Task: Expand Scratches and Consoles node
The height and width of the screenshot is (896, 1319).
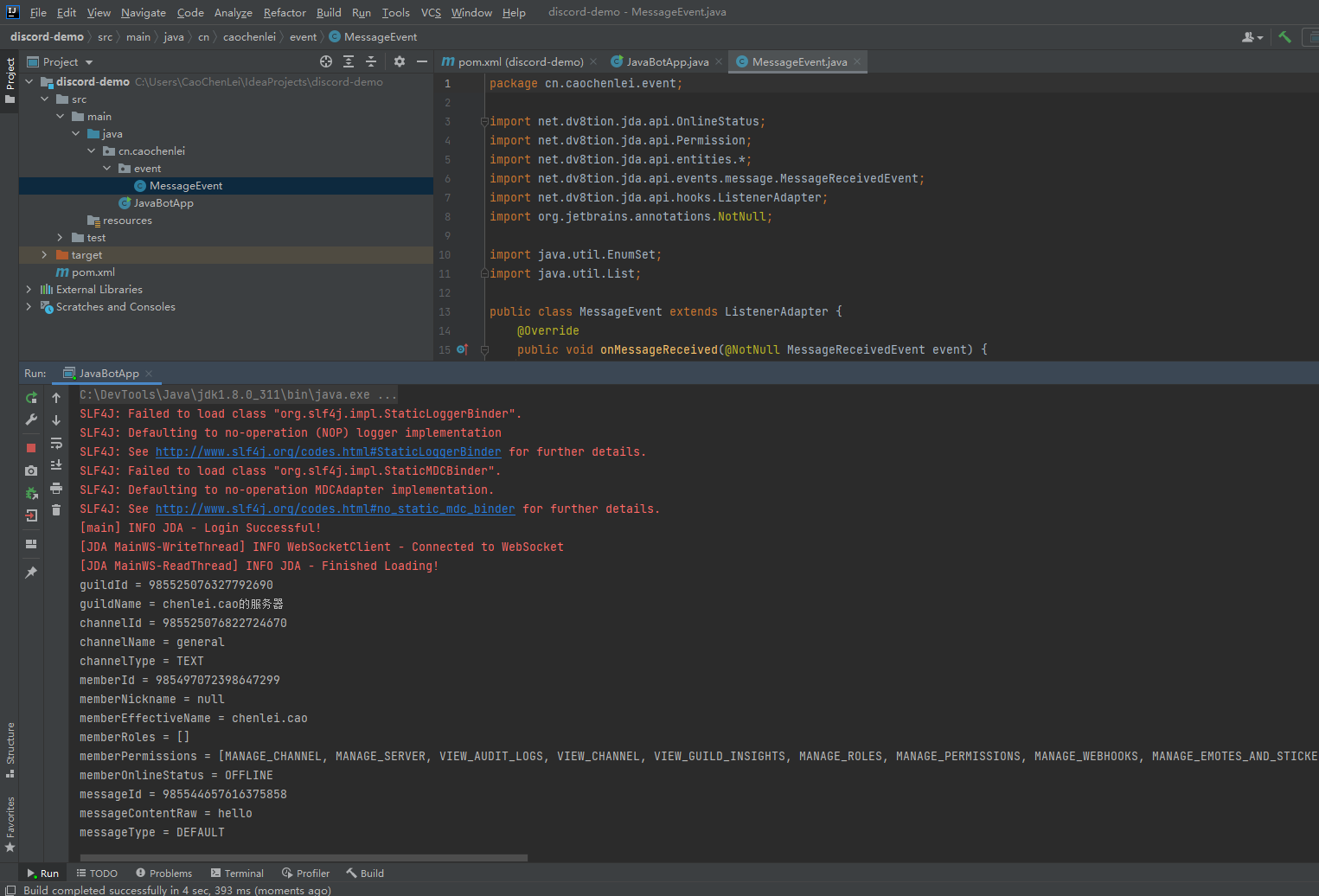Action: 29,307
